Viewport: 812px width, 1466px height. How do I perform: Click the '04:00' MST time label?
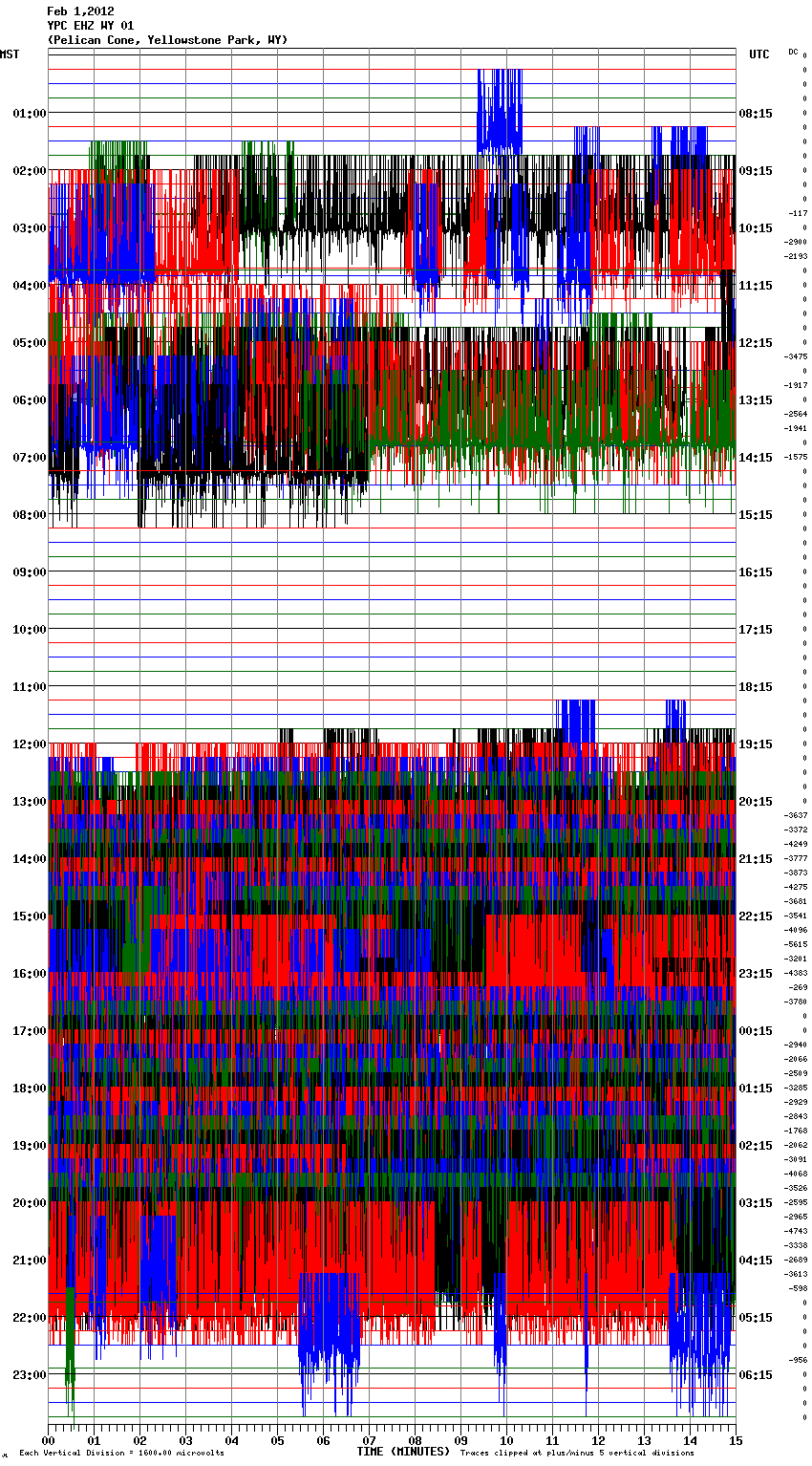coord(30,285)
